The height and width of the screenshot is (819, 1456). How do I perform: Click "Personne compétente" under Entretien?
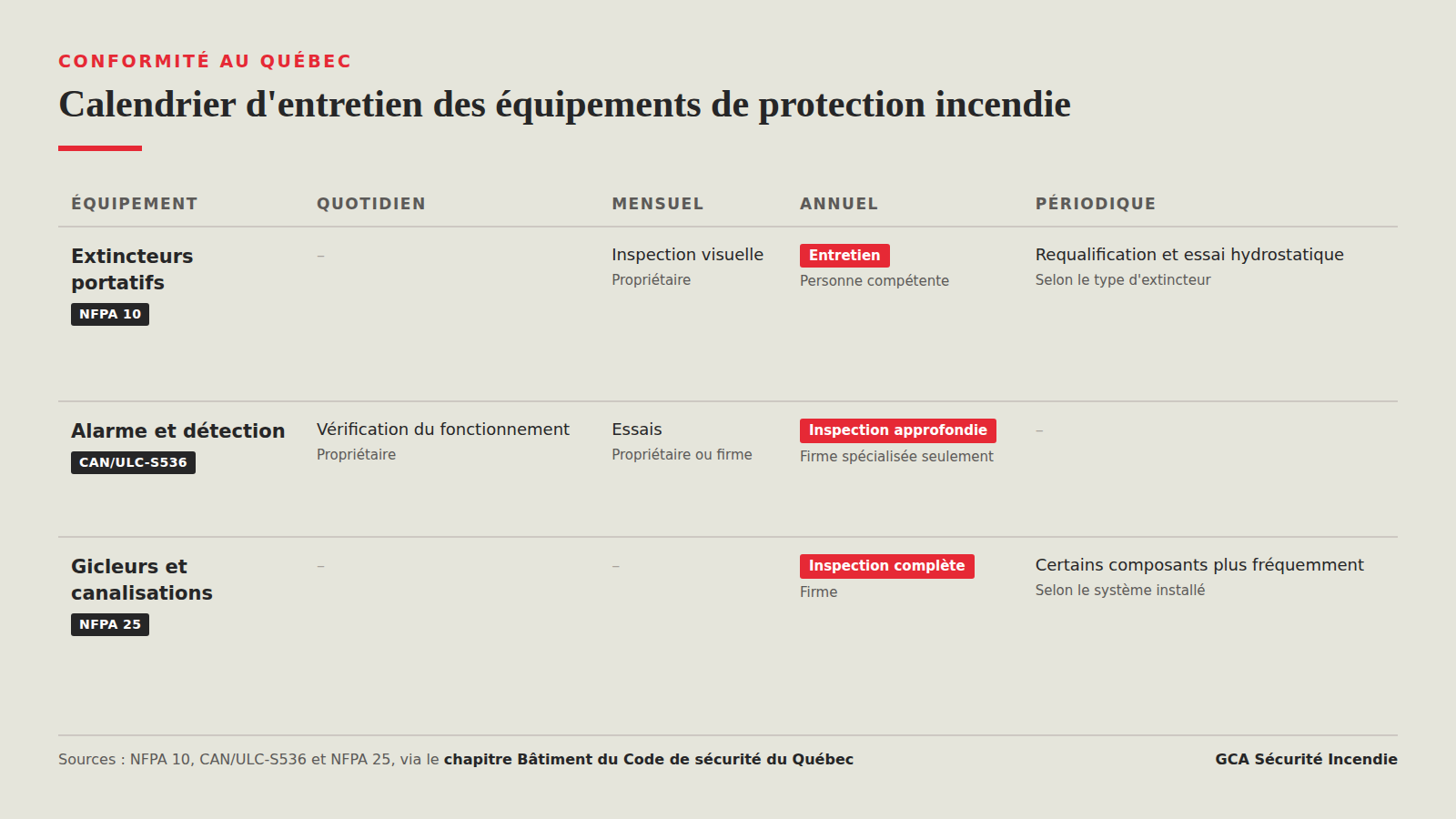tap(875, 281)
